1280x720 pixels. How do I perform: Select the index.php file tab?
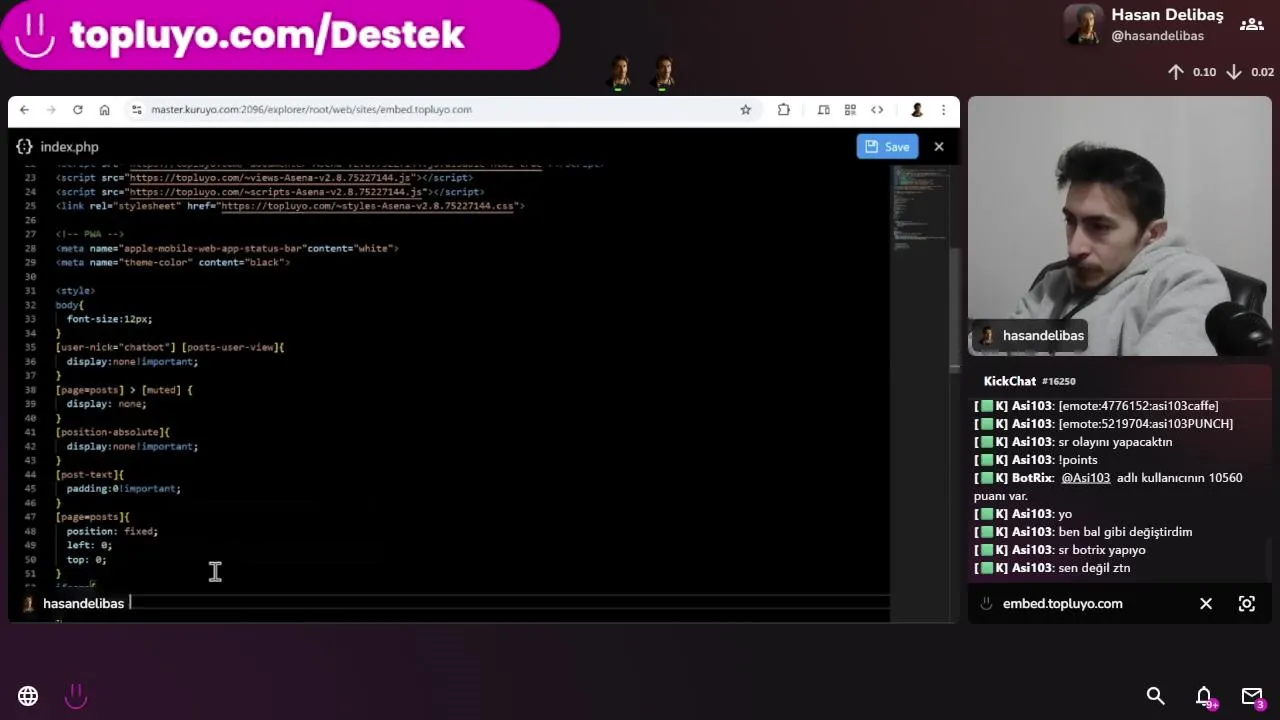click(69, 147)
